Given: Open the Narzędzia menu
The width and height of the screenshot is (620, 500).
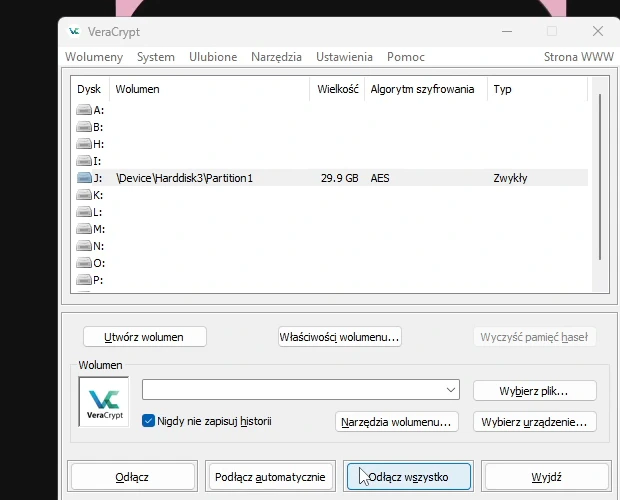Looking at the screenshot, I should (x=276, y=57).
